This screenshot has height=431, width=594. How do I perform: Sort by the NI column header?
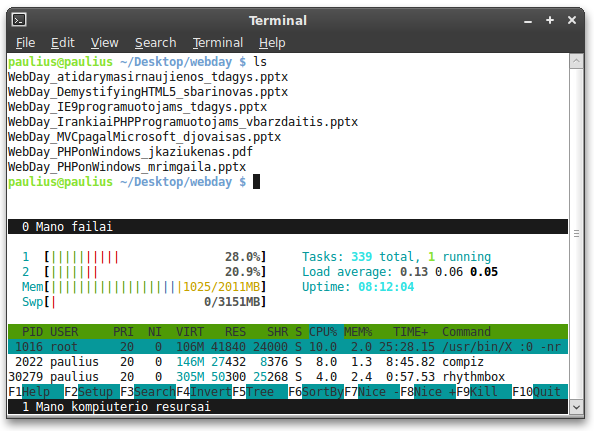click(x=155, y=332)
